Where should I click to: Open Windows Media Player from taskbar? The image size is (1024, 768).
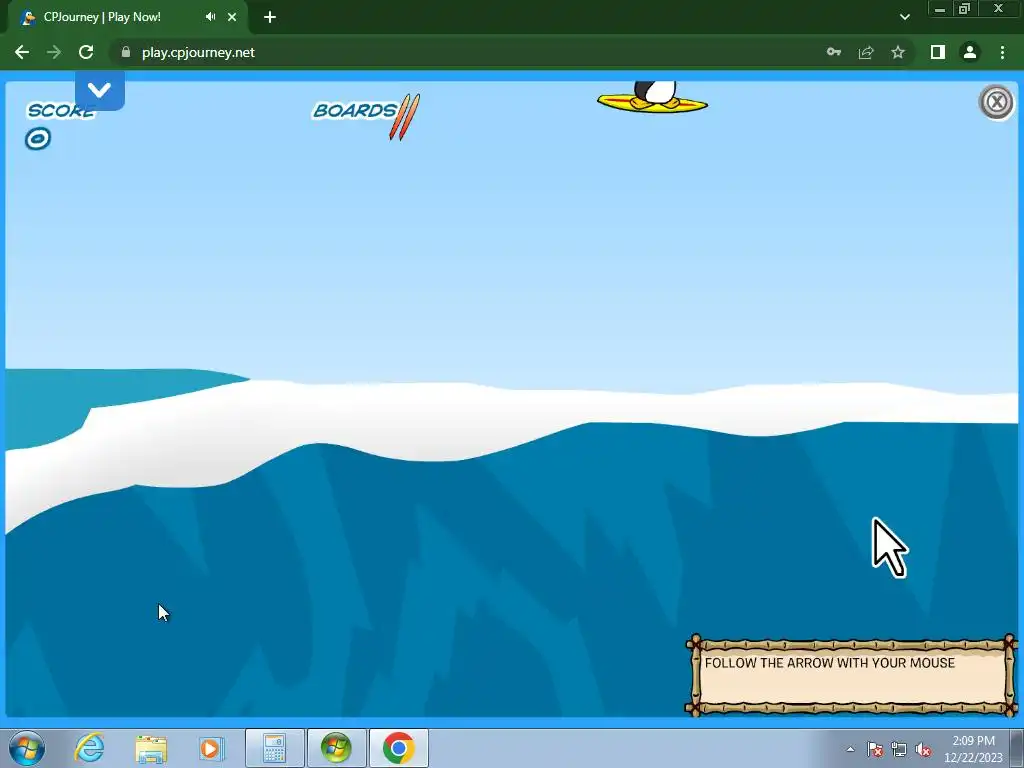coord(212,748)
